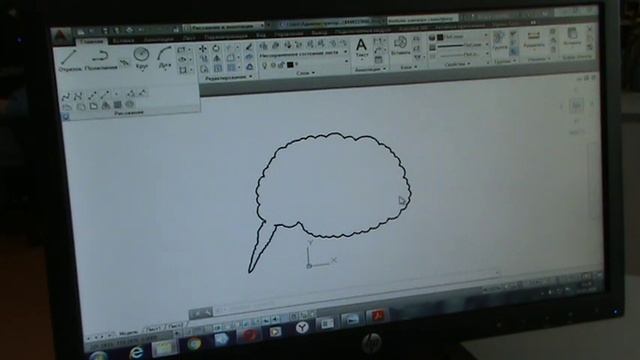Expand the Блок panel
The height and width of the screenshot is (360, 640).
pos(409,67)
